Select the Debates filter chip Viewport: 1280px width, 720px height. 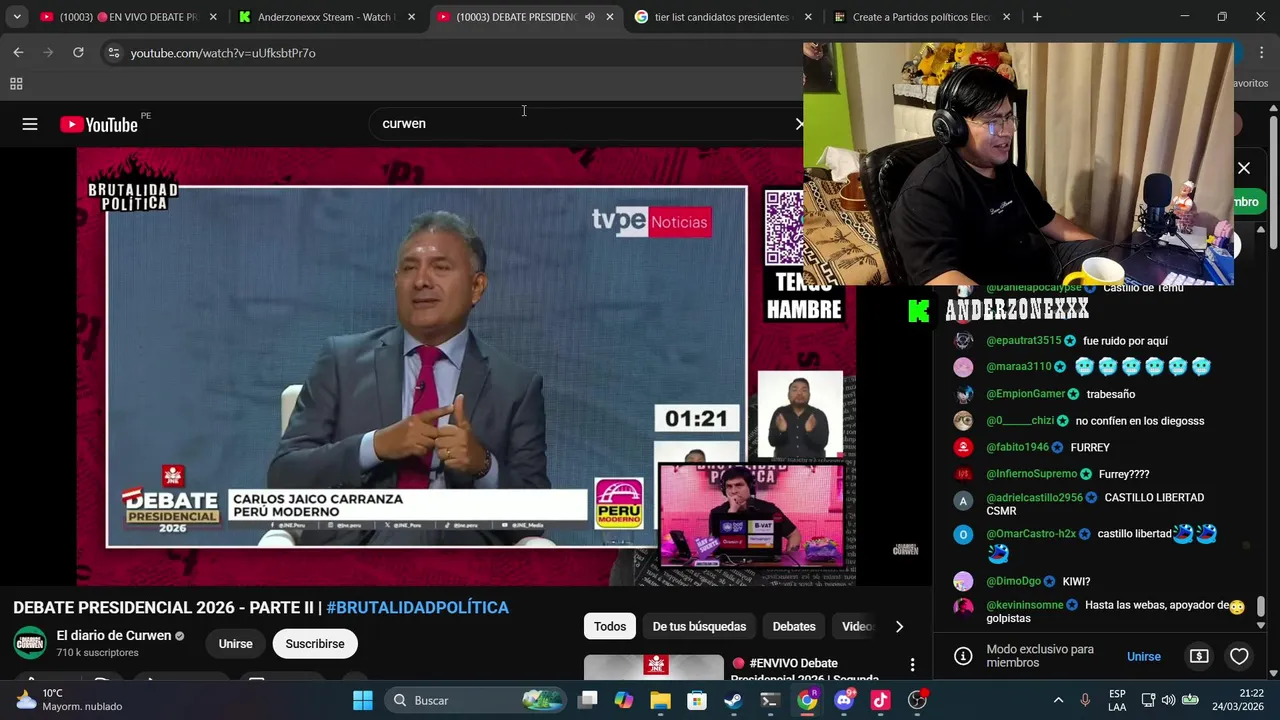[x=794, y=626]
